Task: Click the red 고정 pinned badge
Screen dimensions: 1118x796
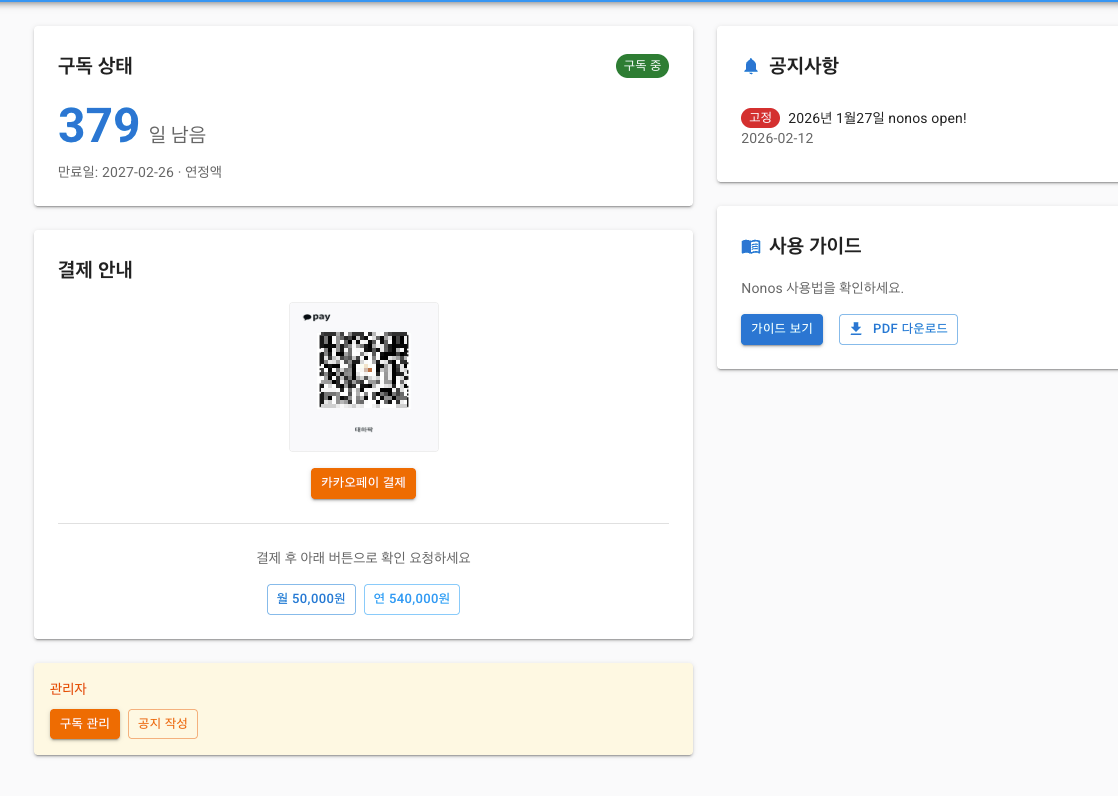Action: (x=760, y=118)
